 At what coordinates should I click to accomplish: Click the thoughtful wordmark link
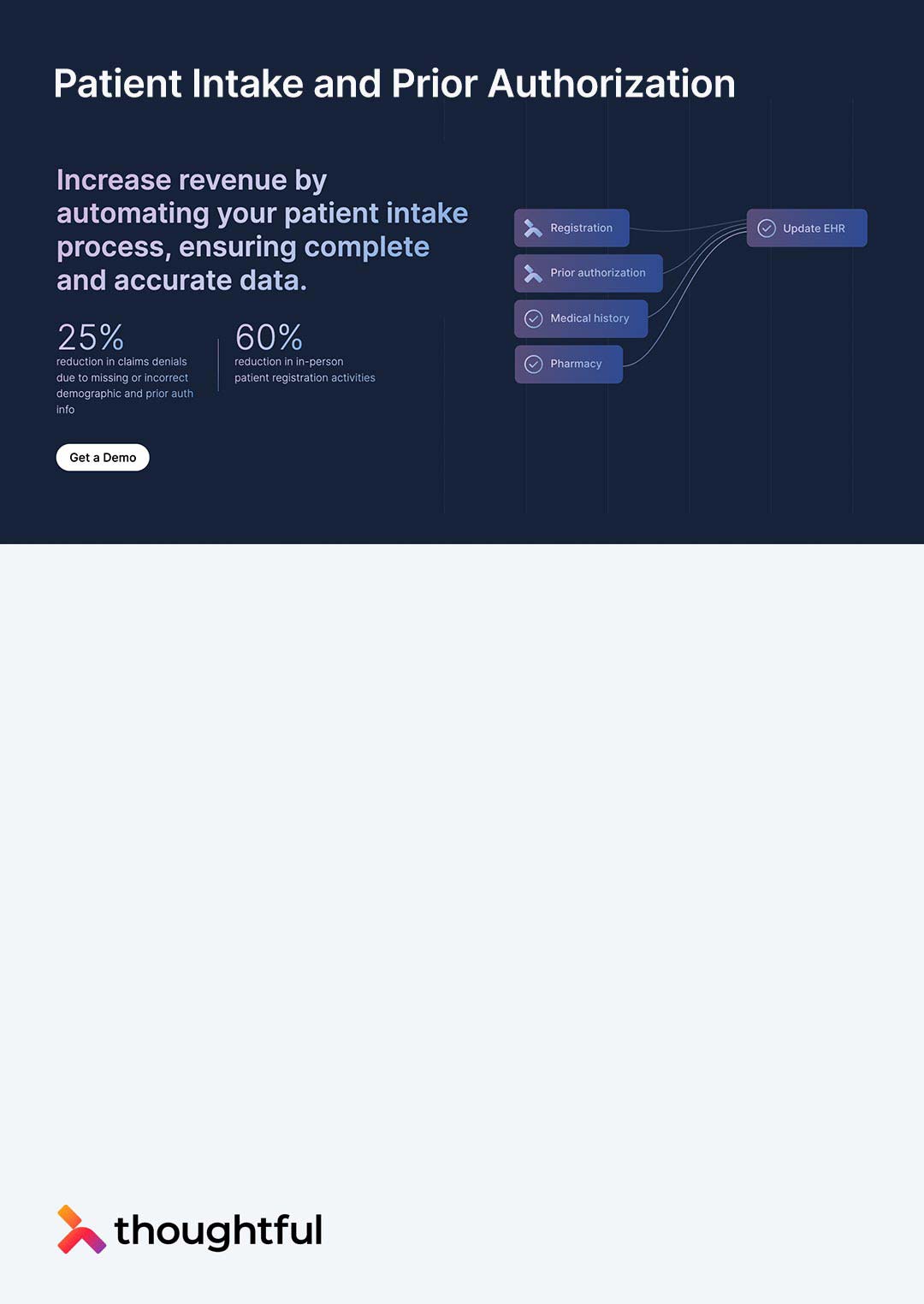pos(220,1230)
